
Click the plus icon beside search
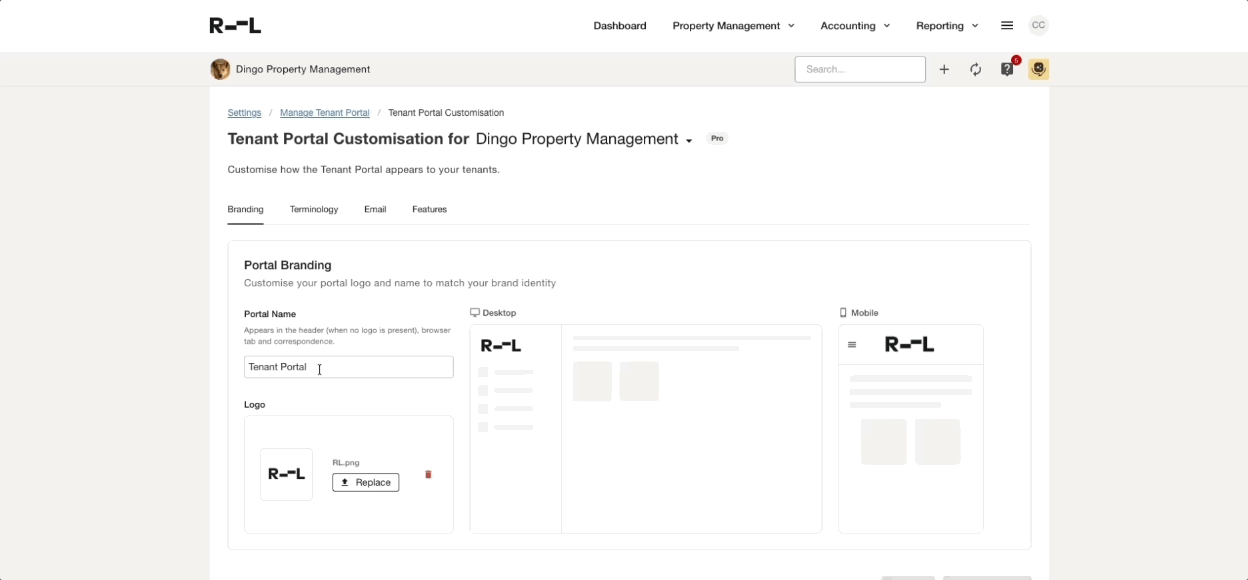point(944,69)
